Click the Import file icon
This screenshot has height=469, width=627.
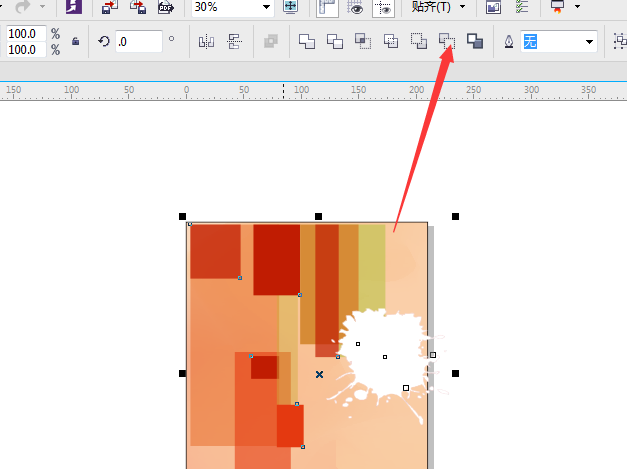pyautogui.click(x=109, y=7)
